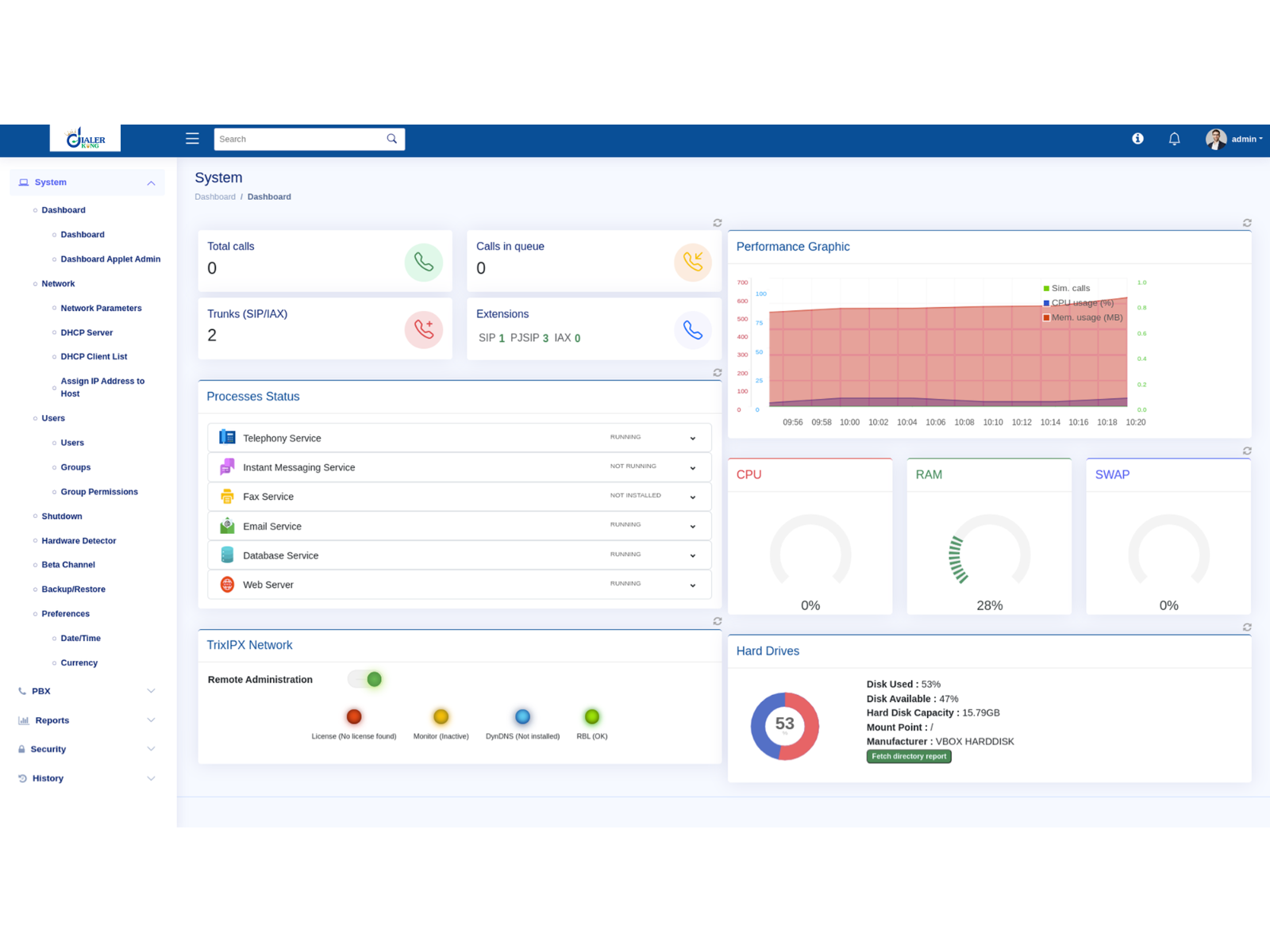Click the Calls in queue handset icon
Viewport: 1270px width, 952px height.
(693, 262)
